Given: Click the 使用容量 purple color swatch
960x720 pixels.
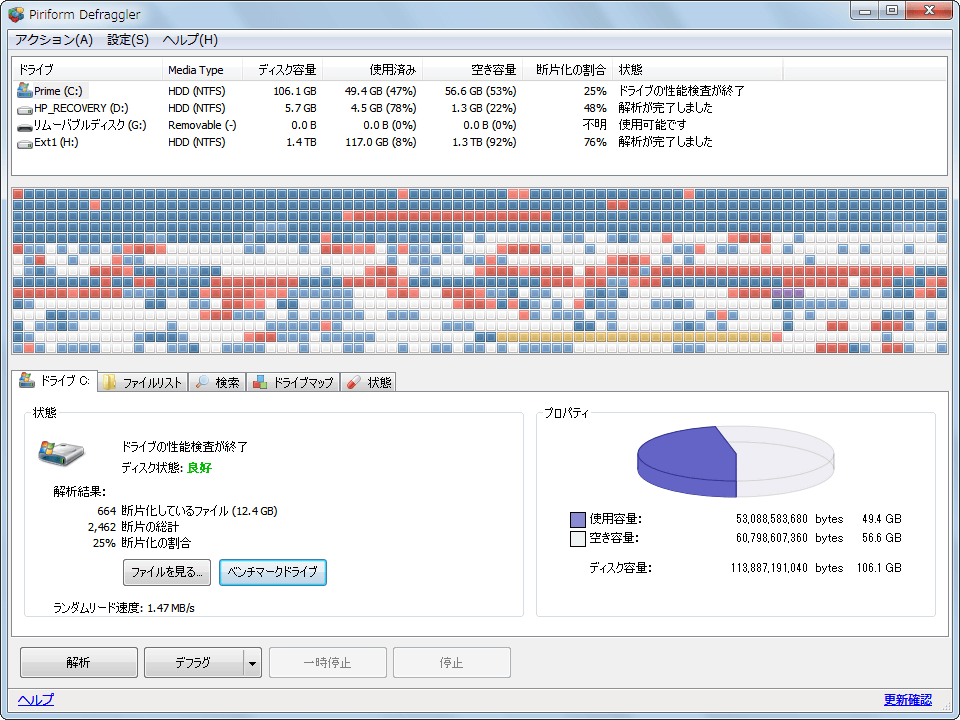Looking at the screenshot, I should coord(578,520).
